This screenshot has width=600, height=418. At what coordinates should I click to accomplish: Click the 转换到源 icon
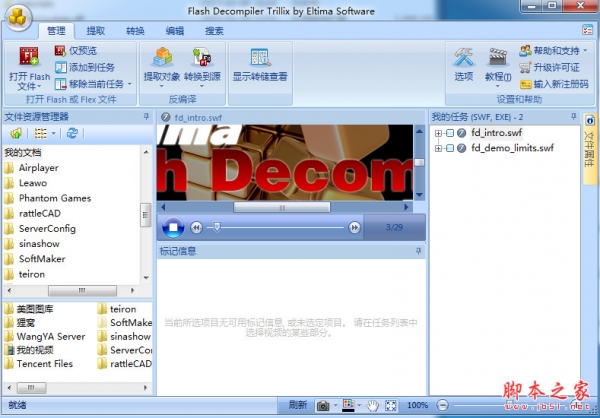[x=202, y=57]
